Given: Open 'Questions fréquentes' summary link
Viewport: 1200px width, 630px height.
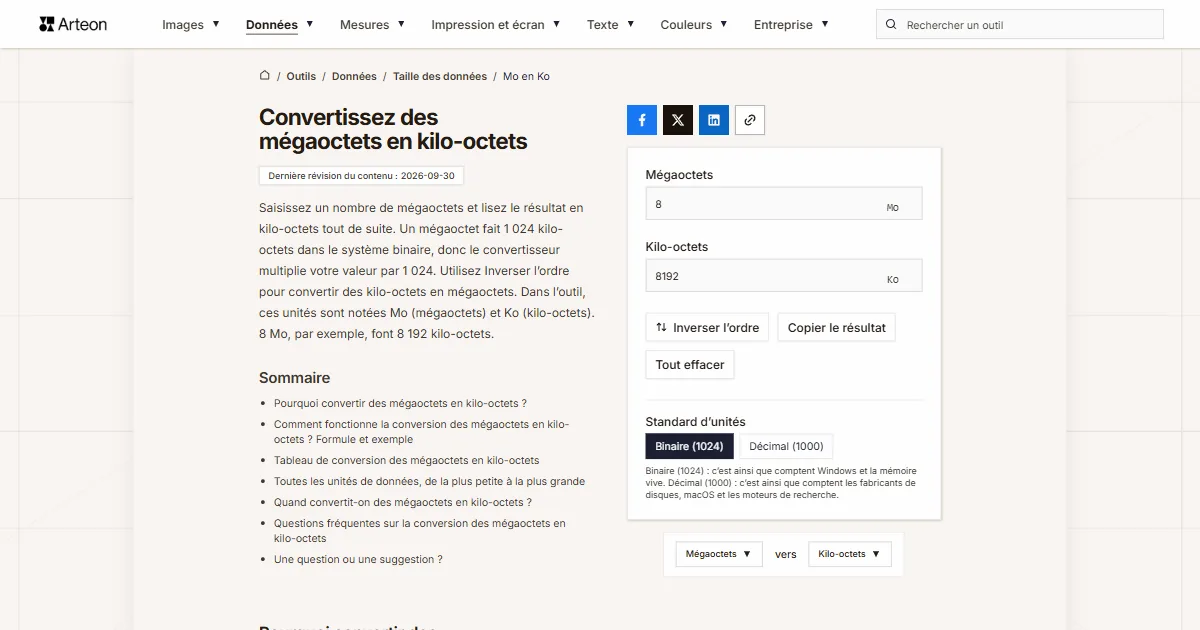Looking at the screenshot, I should point(420,531).
